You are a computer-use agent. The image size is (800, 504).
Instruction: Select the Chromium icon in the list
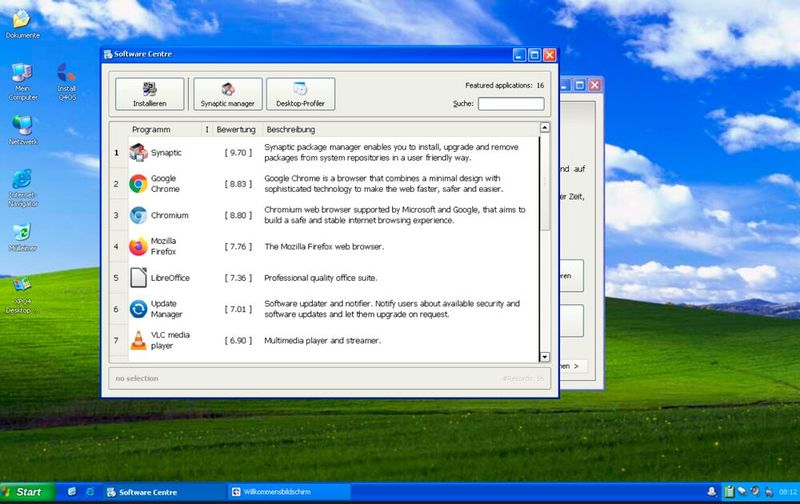(138, 215)
